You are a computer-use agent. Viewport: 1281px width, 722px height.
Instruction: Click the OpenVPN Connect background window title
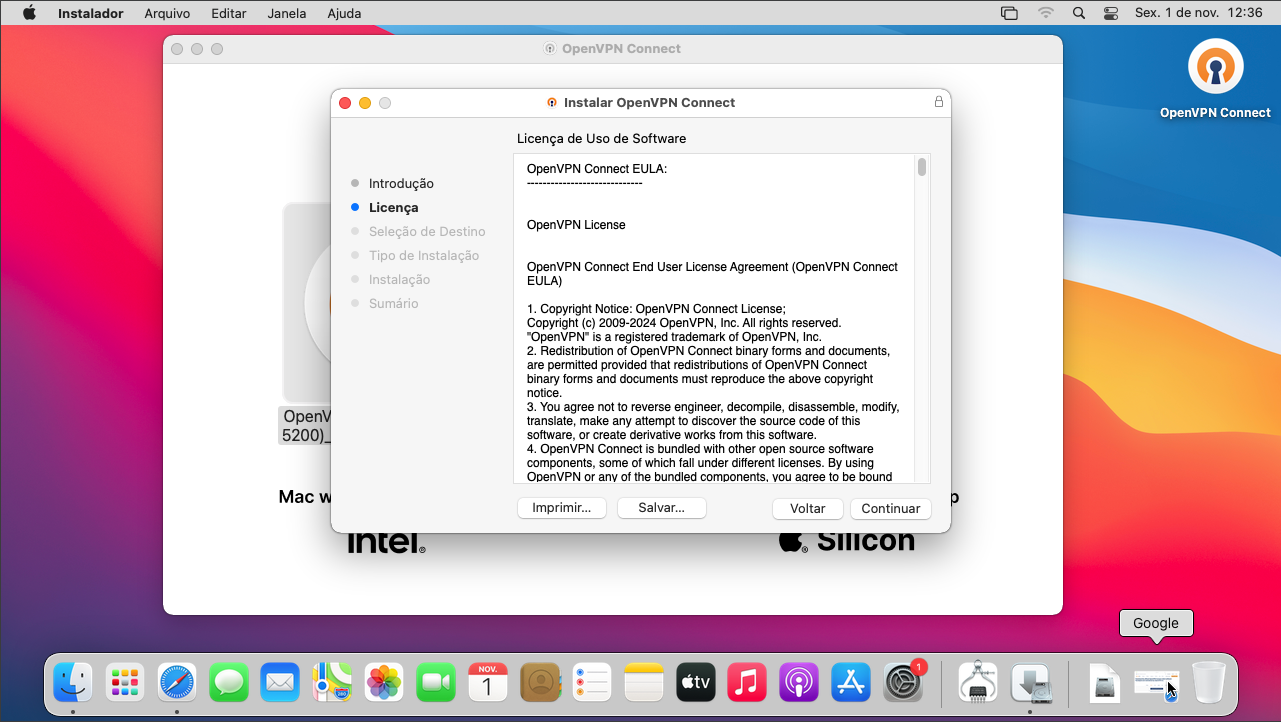621,48
